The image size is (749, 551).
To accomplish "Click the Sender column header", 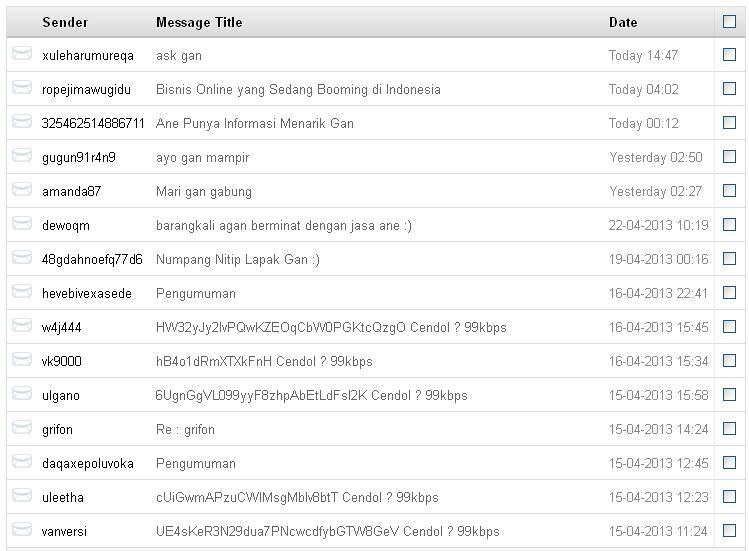I will click(x=65, y=22).
